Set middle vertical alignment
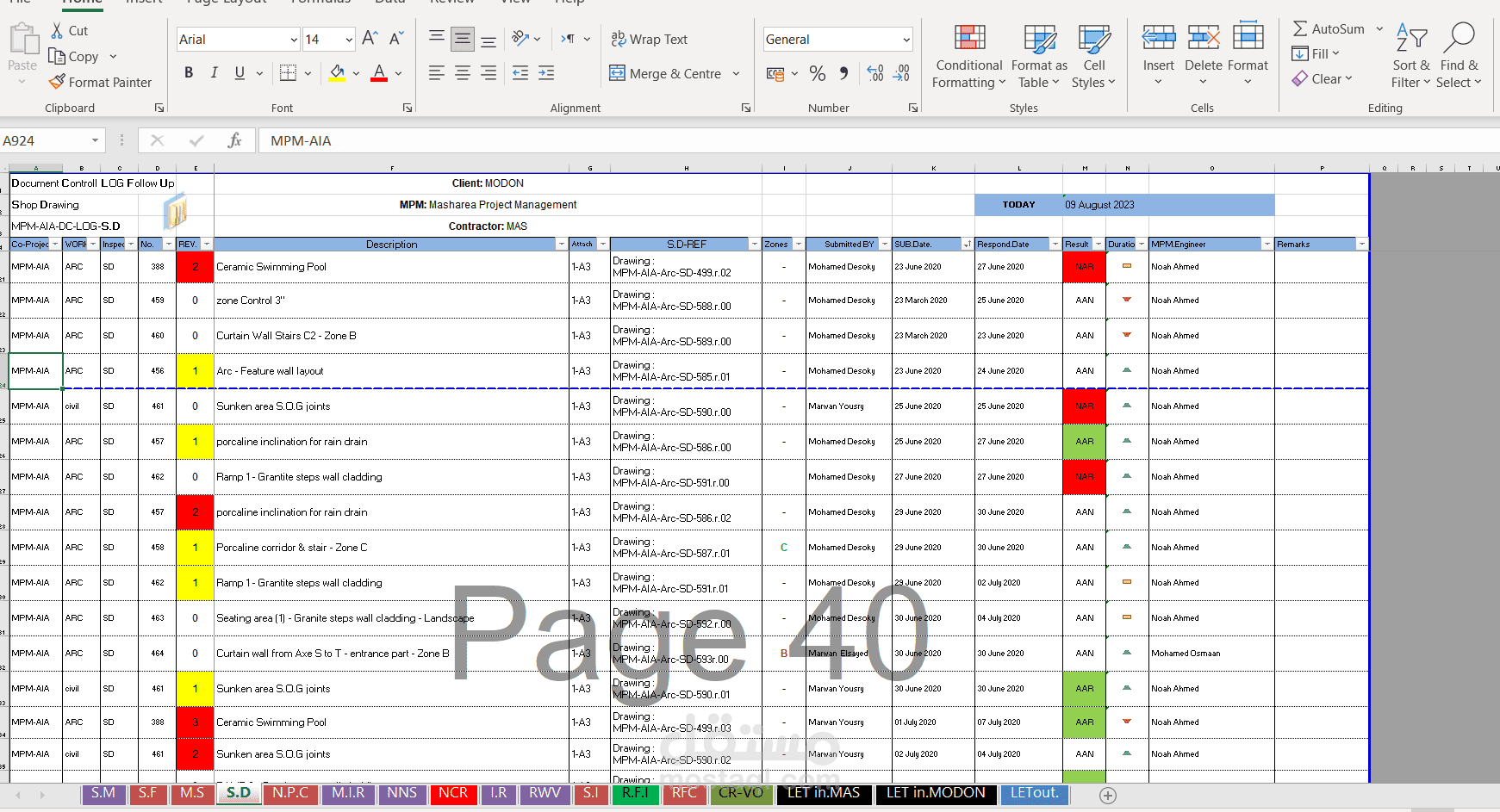 (x=463, y=39)
